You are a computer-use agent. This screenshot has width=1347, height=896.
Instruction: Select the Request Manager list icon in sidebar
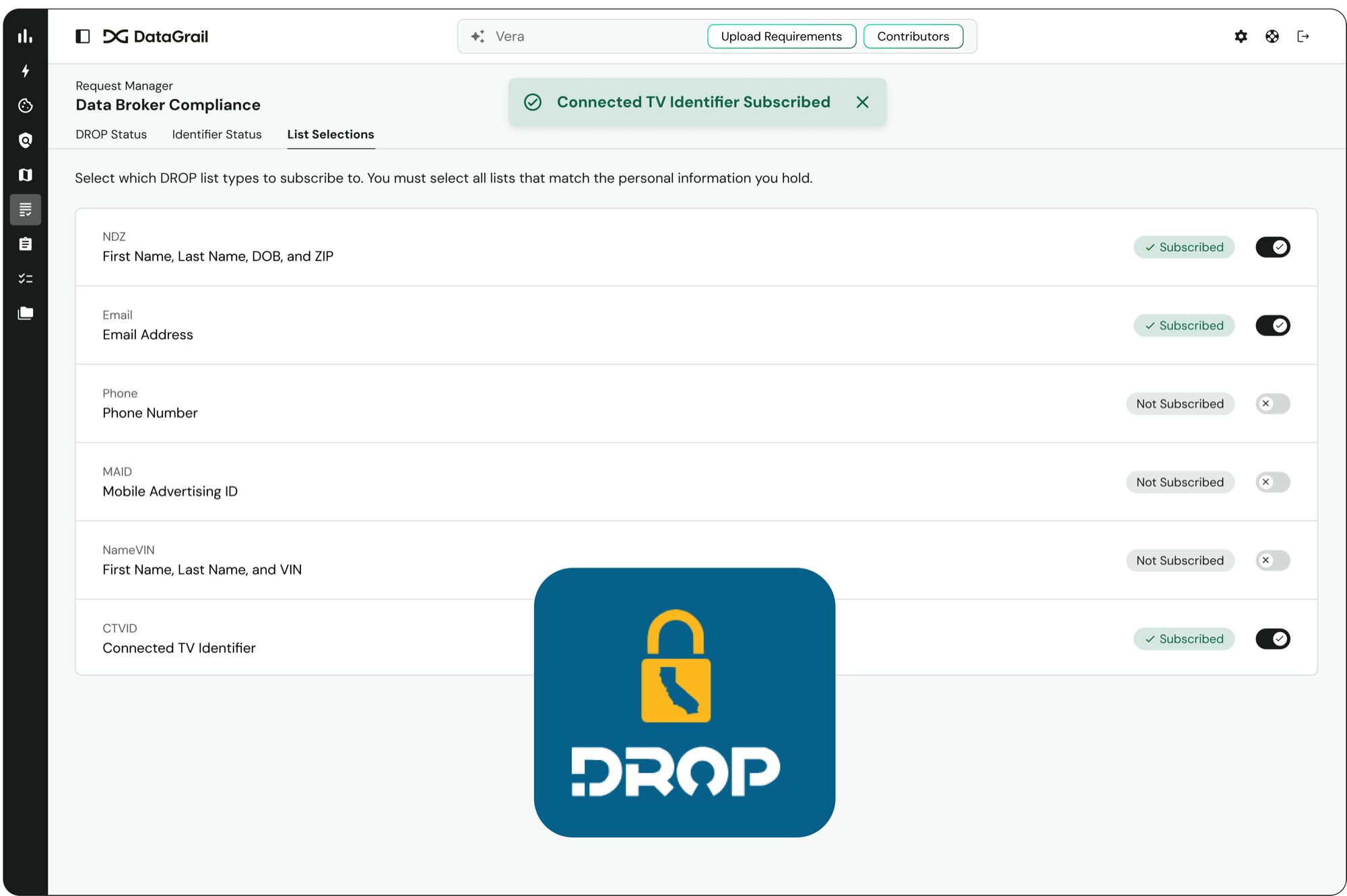pyautogui.click(x=26, y=209)
